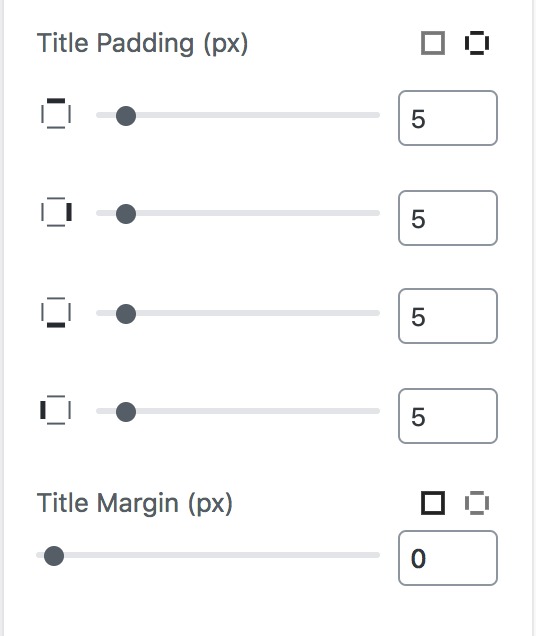This screenshot has width=536, height=636.
Task: Select individual sides icon for Title Margin
Action: coord(476,503)
